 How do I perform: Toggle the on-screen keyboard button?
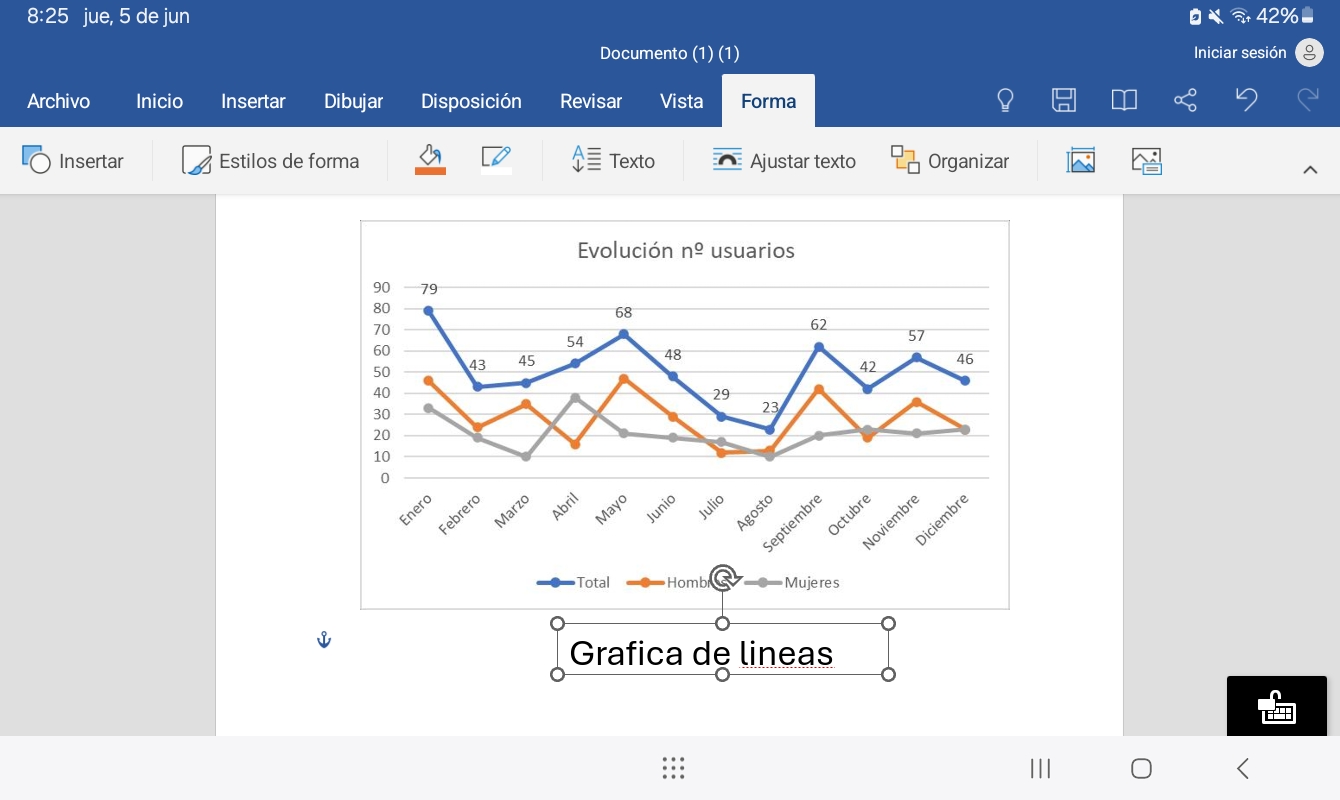click(x=1277, y=707)
